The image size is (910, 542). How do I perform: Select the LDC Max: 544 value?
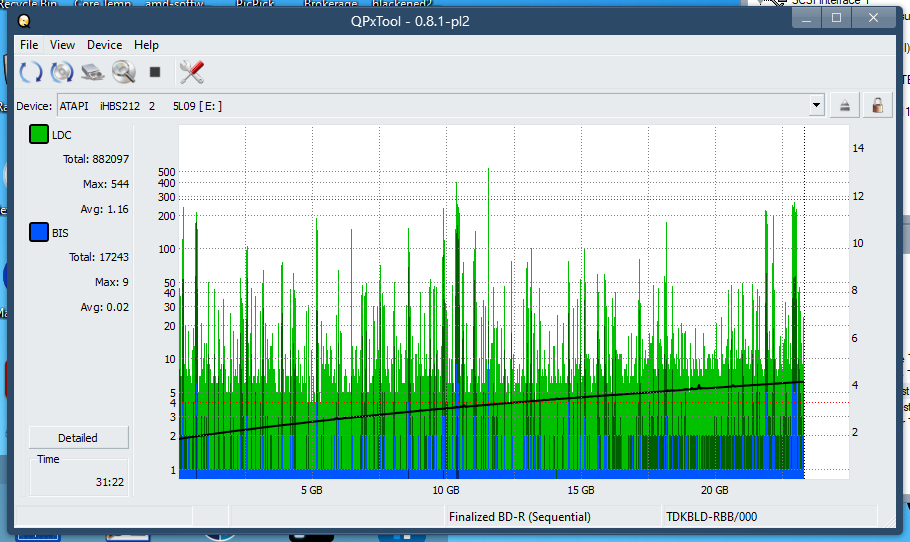click(106, 184)
